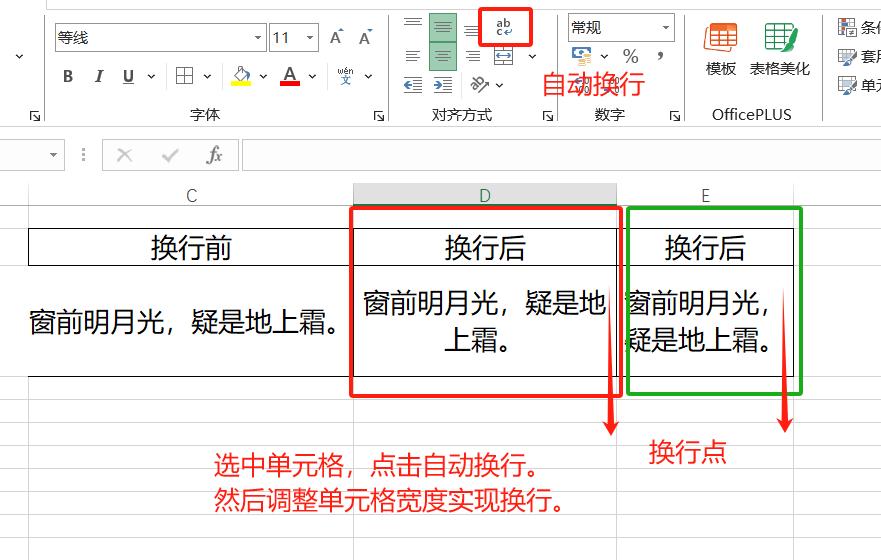881x560 pixels.
Task: Apply borders using grid icon
Action: pos(184,76)
